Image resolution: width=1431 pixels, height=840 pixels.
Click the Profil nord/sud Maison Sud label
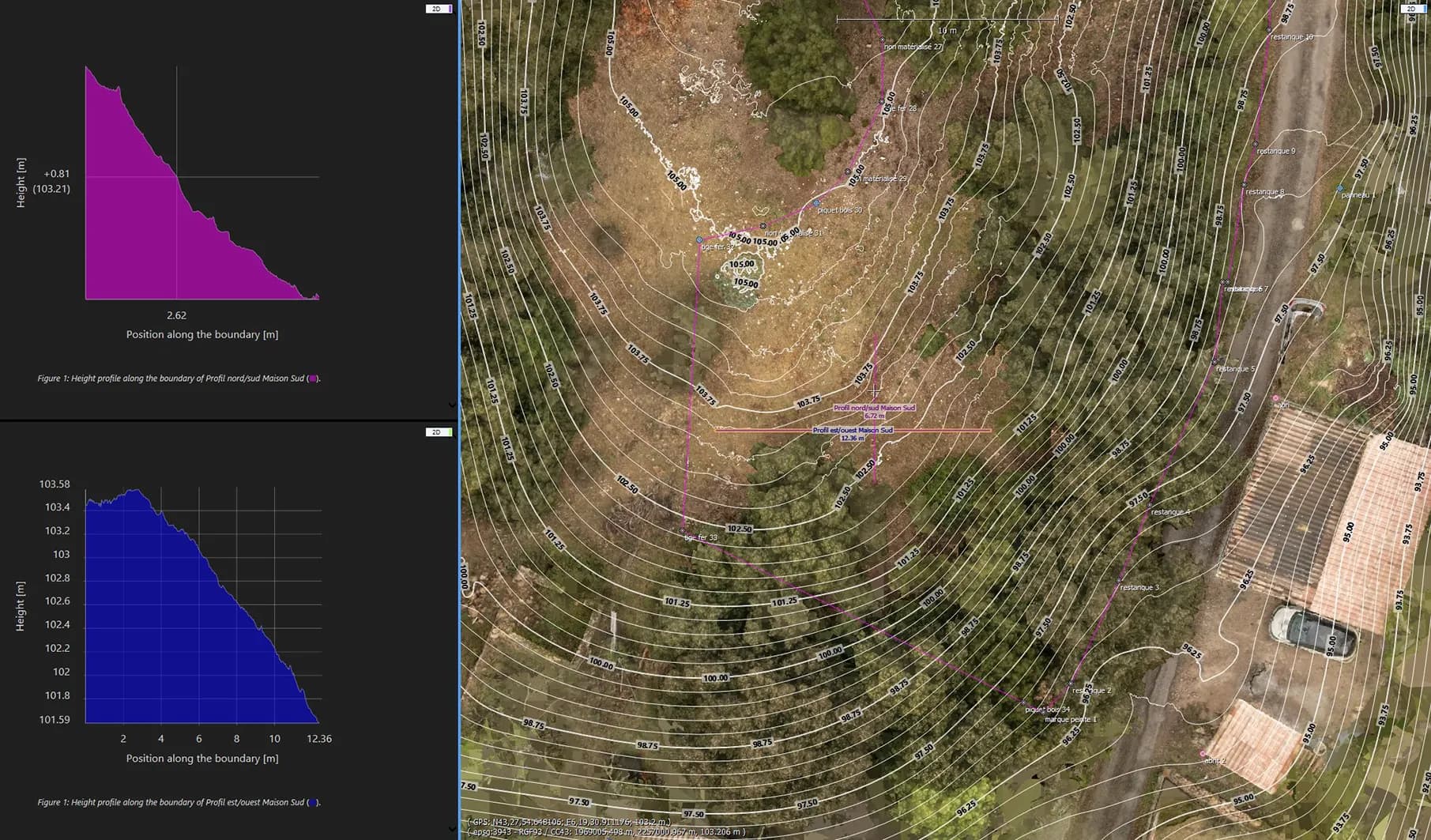(x=874, y=408)
